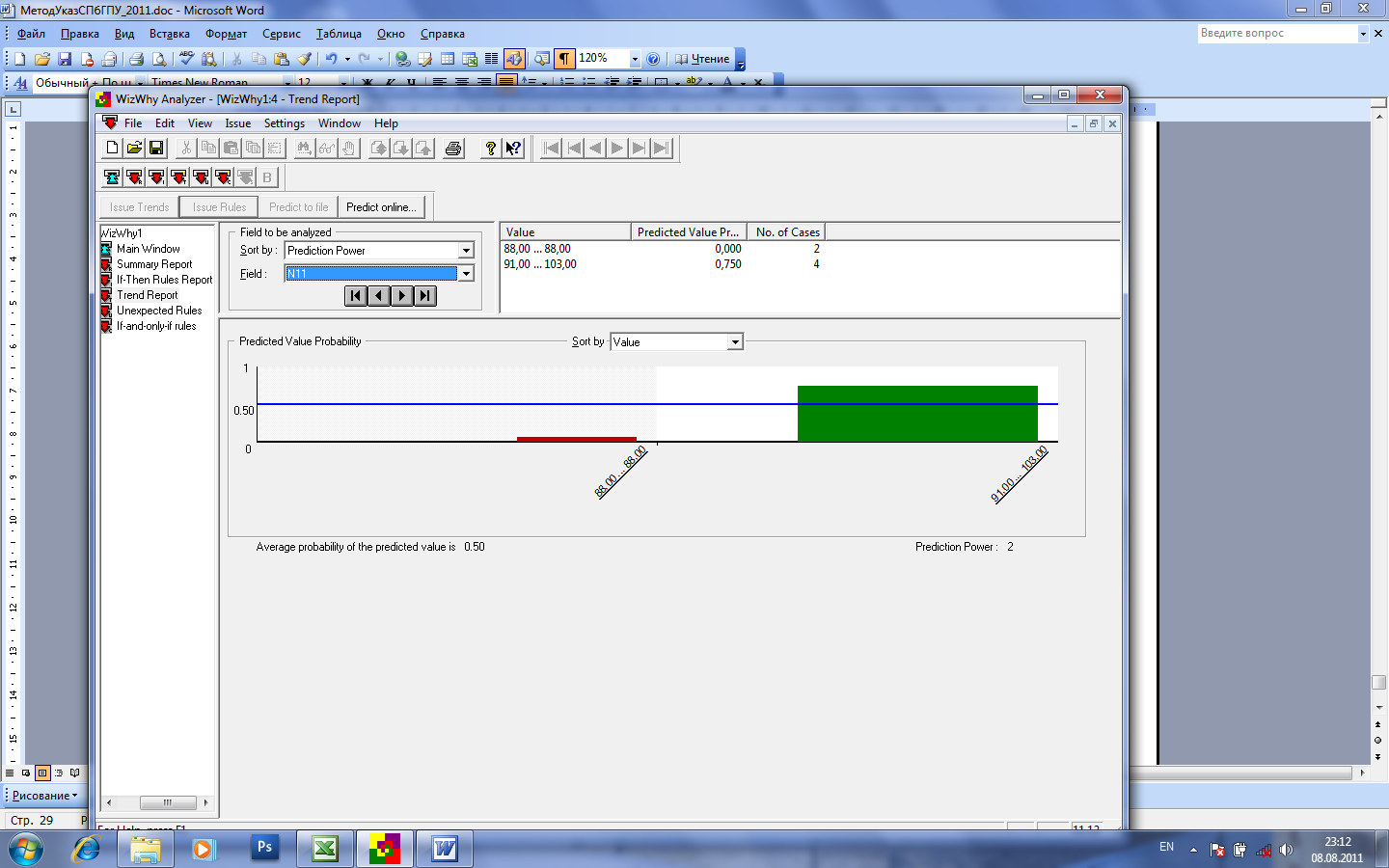Select Unexpected Rules in the tree
The height and width of the screenshot is (868, 1389).
(x=159, y=311)
